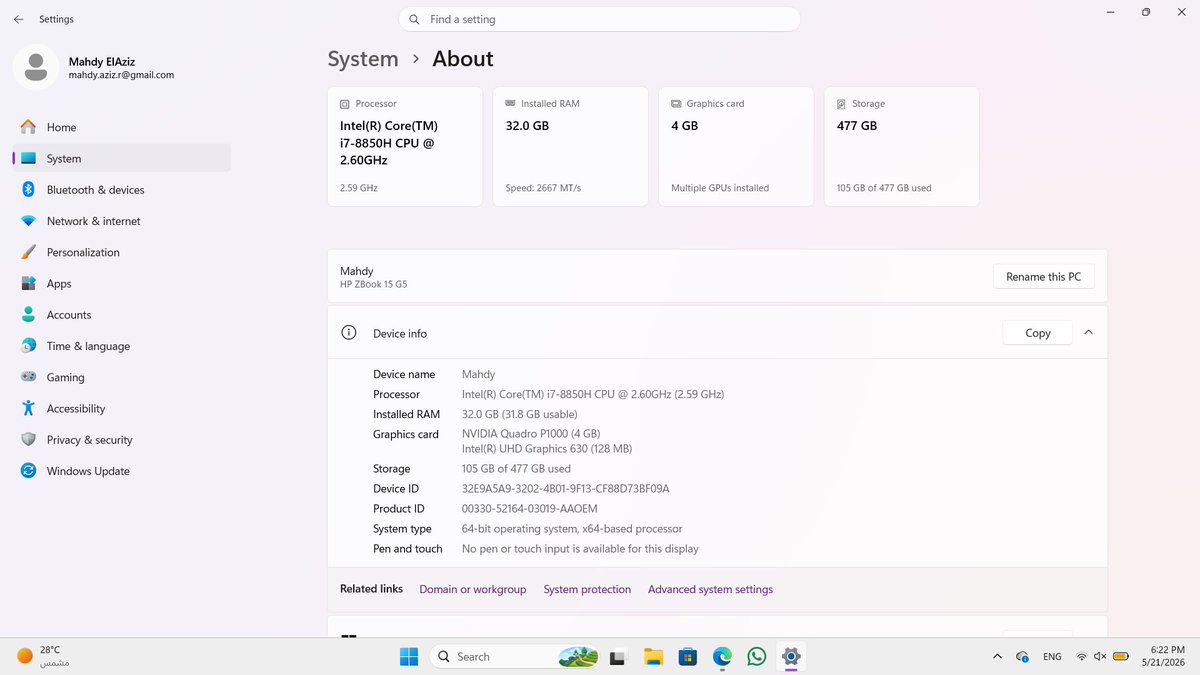The width and height of the screenshot is (1200, 675).
Task: Click NVIDIA Quadro P1000 (4 GB) text
Action: coord(531,434)
